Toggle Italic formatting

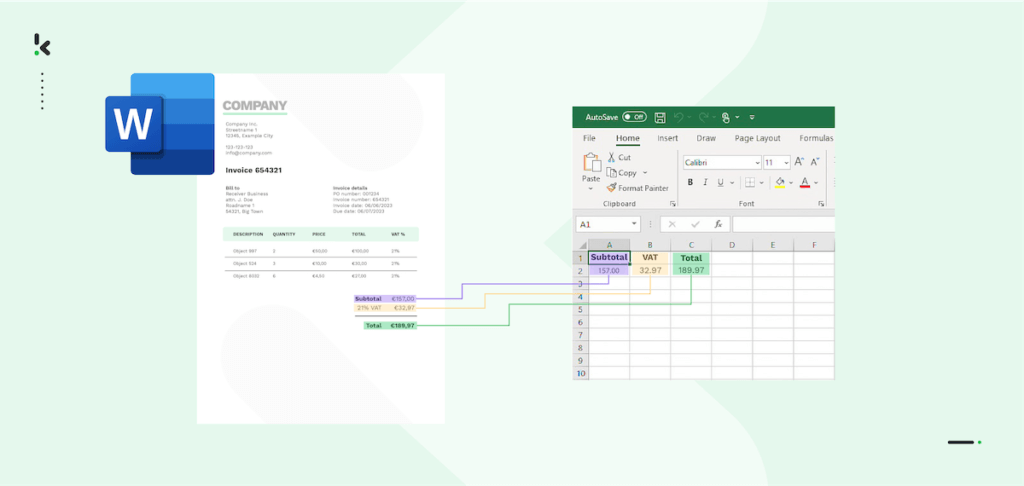705,183
